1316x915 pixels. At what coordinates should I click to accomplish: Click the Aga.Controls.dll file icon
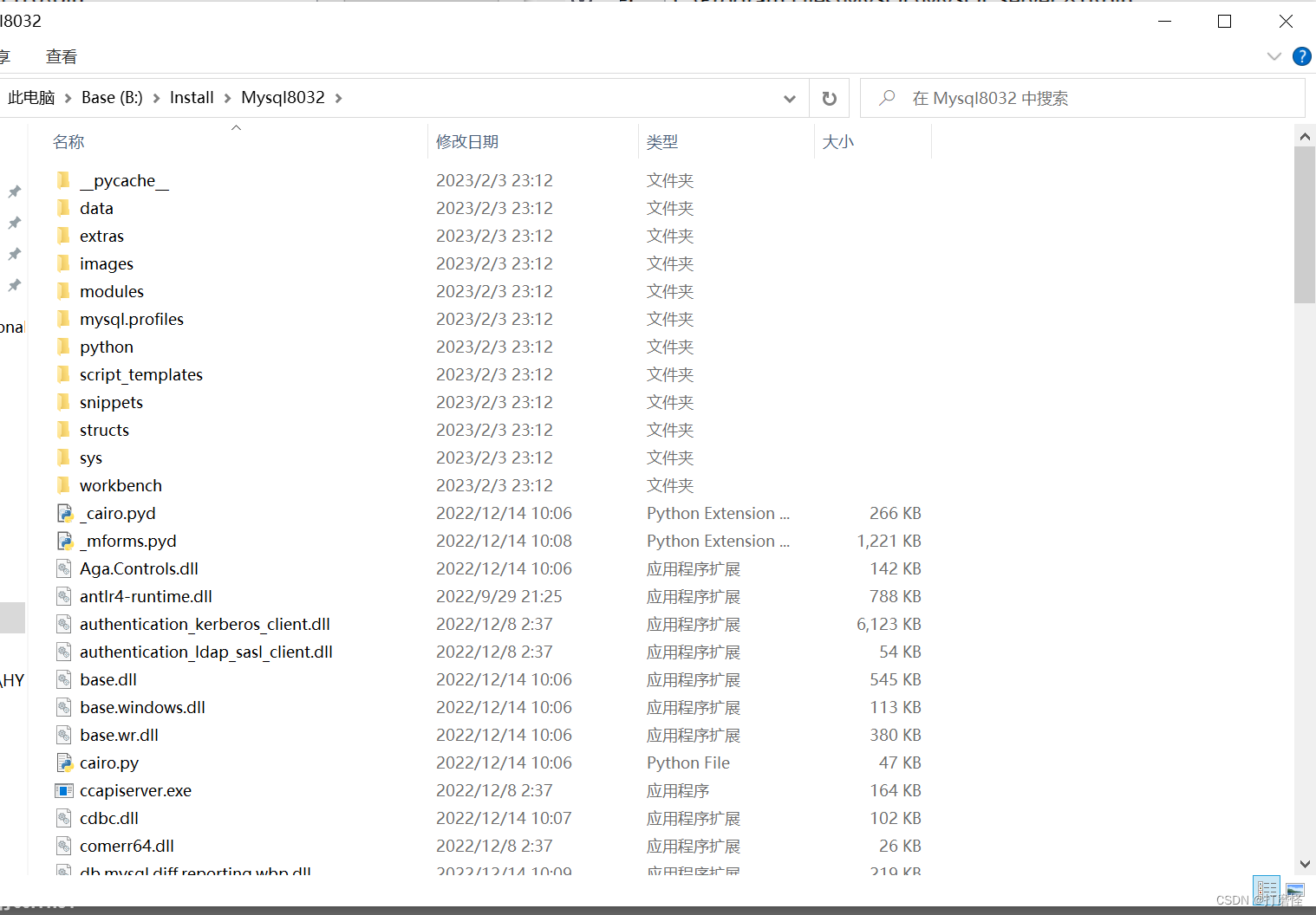click(x=63, y=568)
